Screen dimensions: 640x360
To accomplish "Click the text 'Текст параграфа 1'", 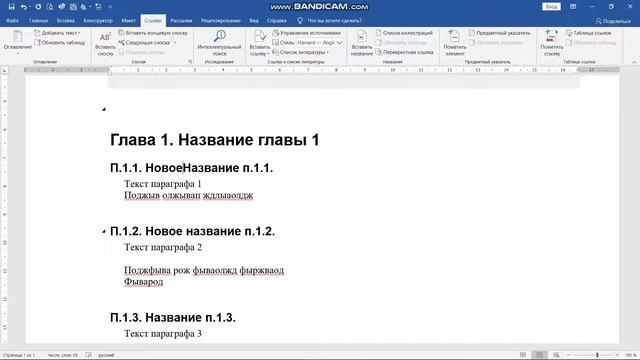I will (162, 184).
